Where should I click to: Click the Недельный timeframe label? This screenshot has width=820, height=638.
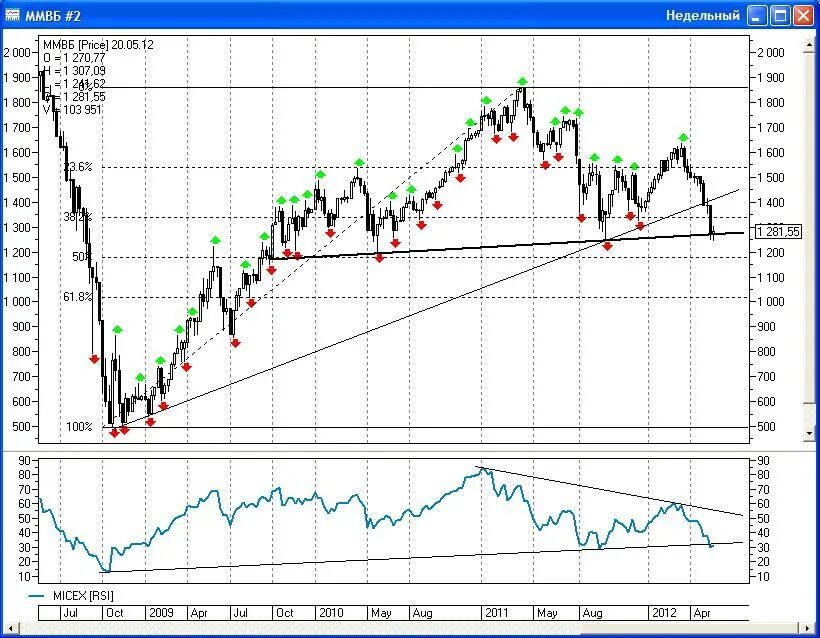(702, 16)
